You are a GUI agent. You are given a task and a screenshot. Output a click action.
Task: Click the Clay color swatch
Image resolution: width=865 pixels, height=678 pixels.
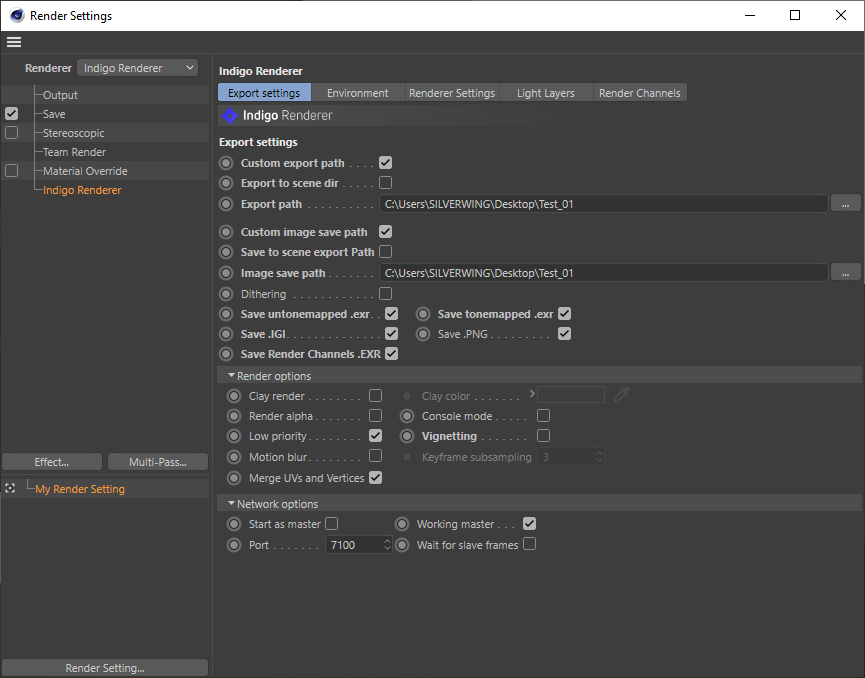pyautogui.click(x=571, y=396)
